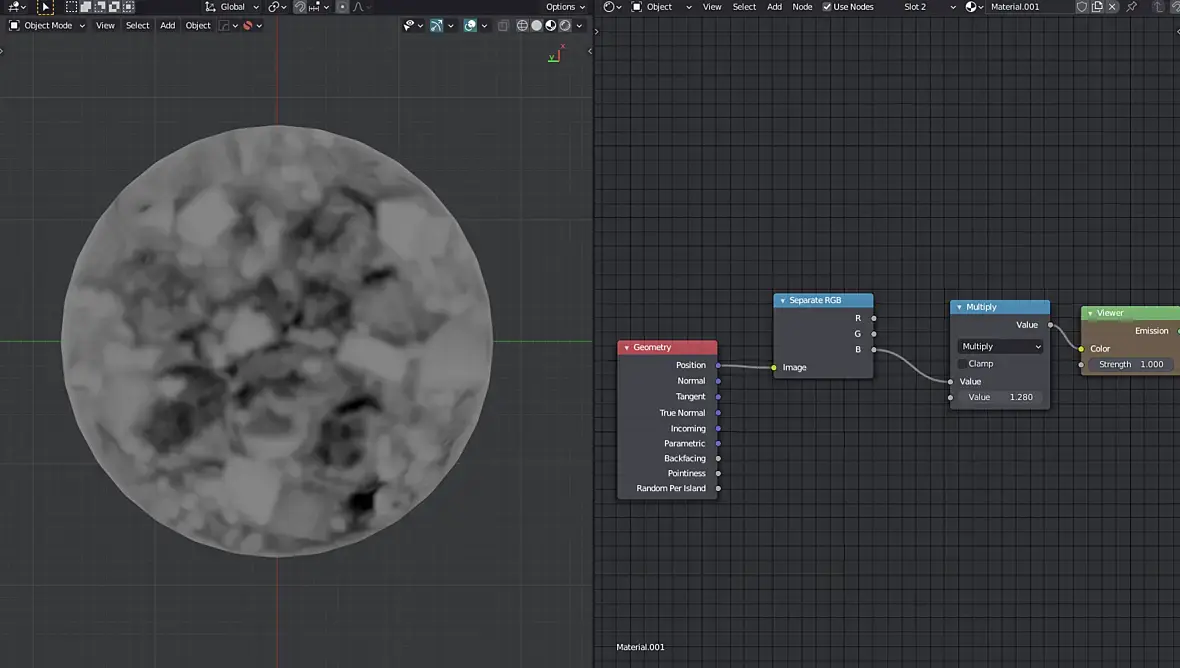Switch to rendered viewport shading
Screen dimensions: 1180x668
(565, 25)
